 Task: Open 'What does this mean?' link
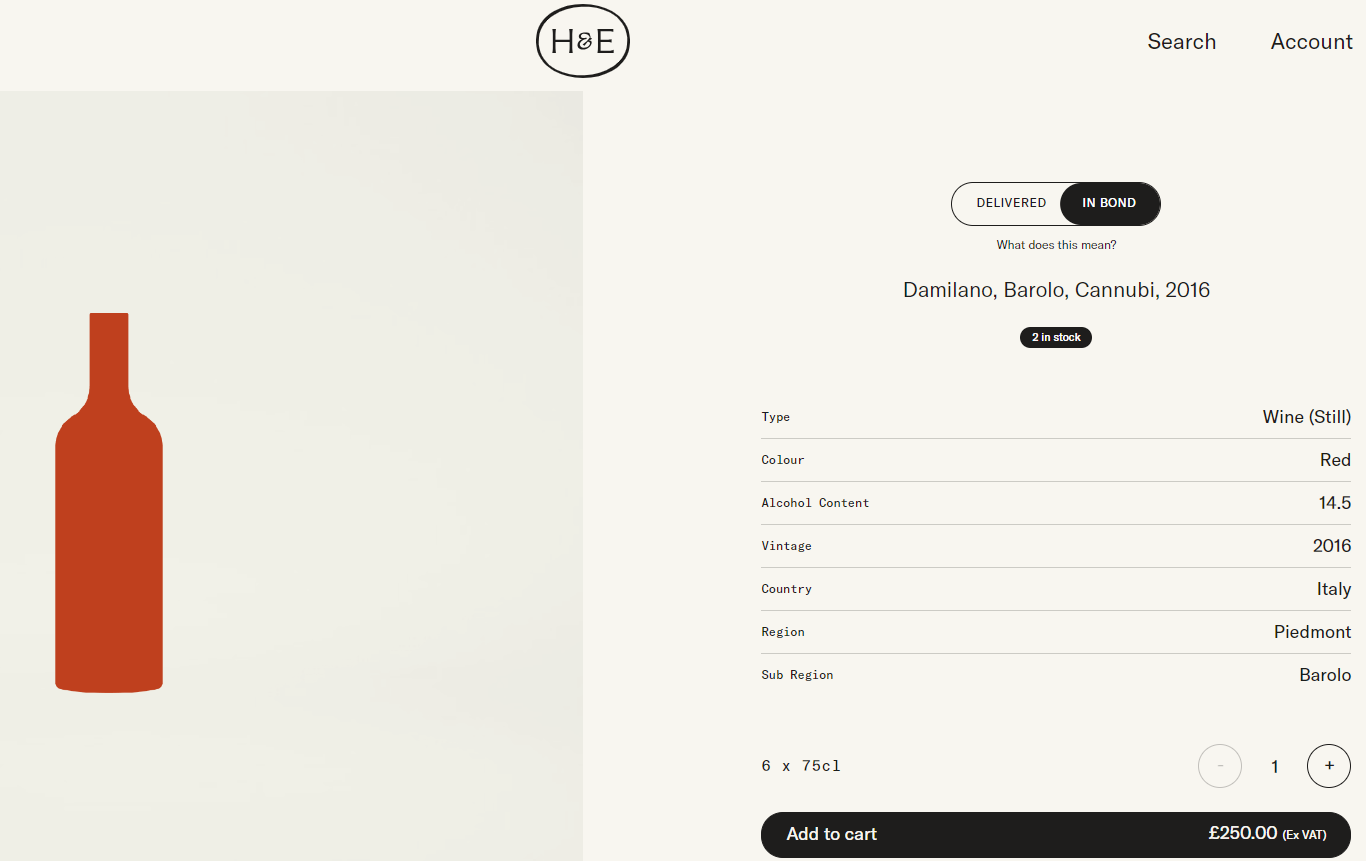click(1056, 245)
